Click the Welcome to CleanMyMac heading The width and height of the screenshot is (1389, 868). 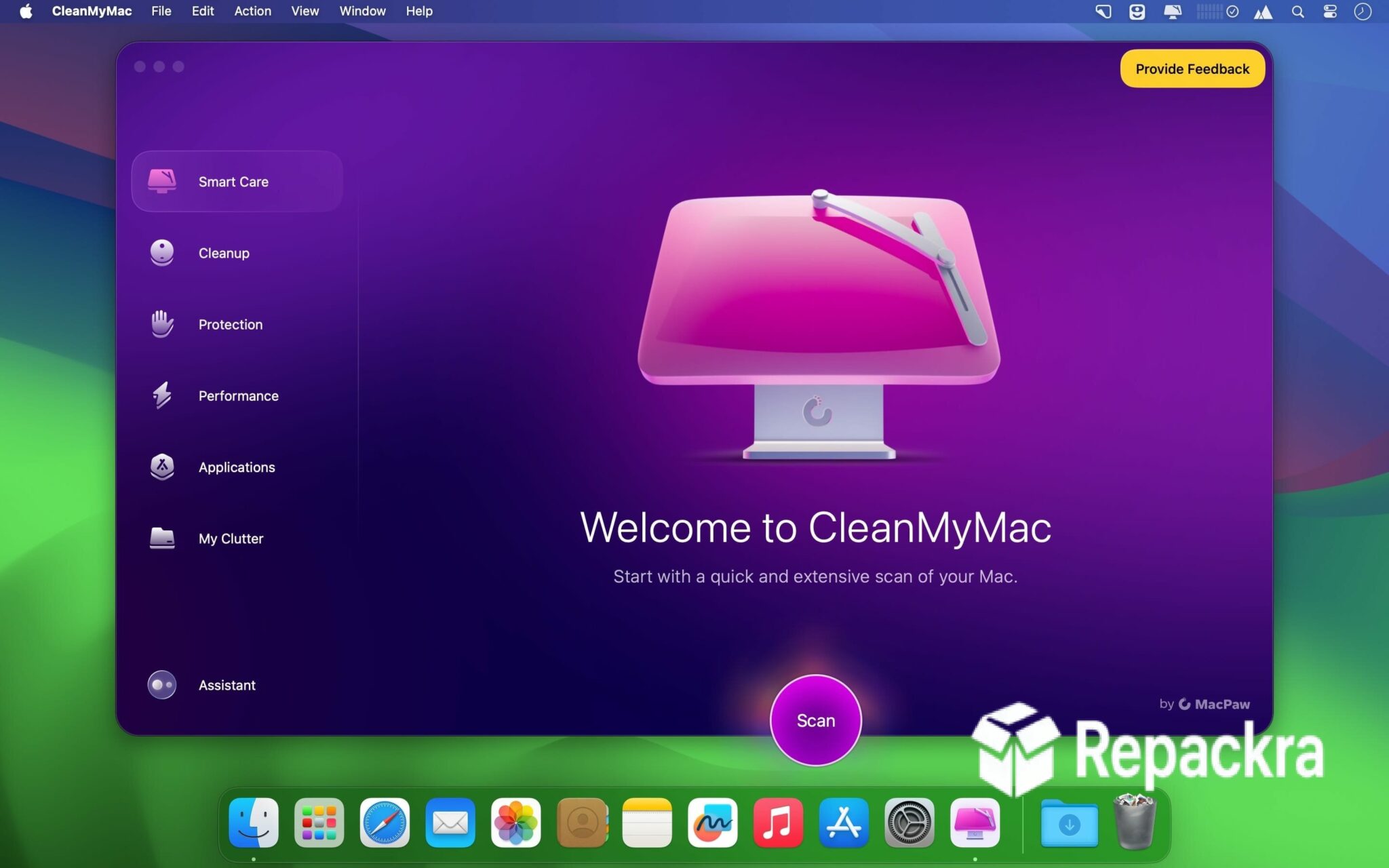tap(815, 528)
